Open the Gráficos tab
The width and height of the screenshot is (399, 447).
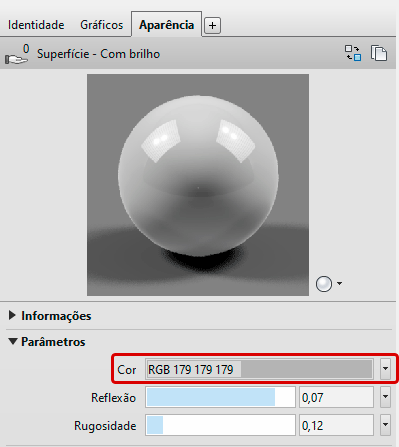[x=102, y=25]
